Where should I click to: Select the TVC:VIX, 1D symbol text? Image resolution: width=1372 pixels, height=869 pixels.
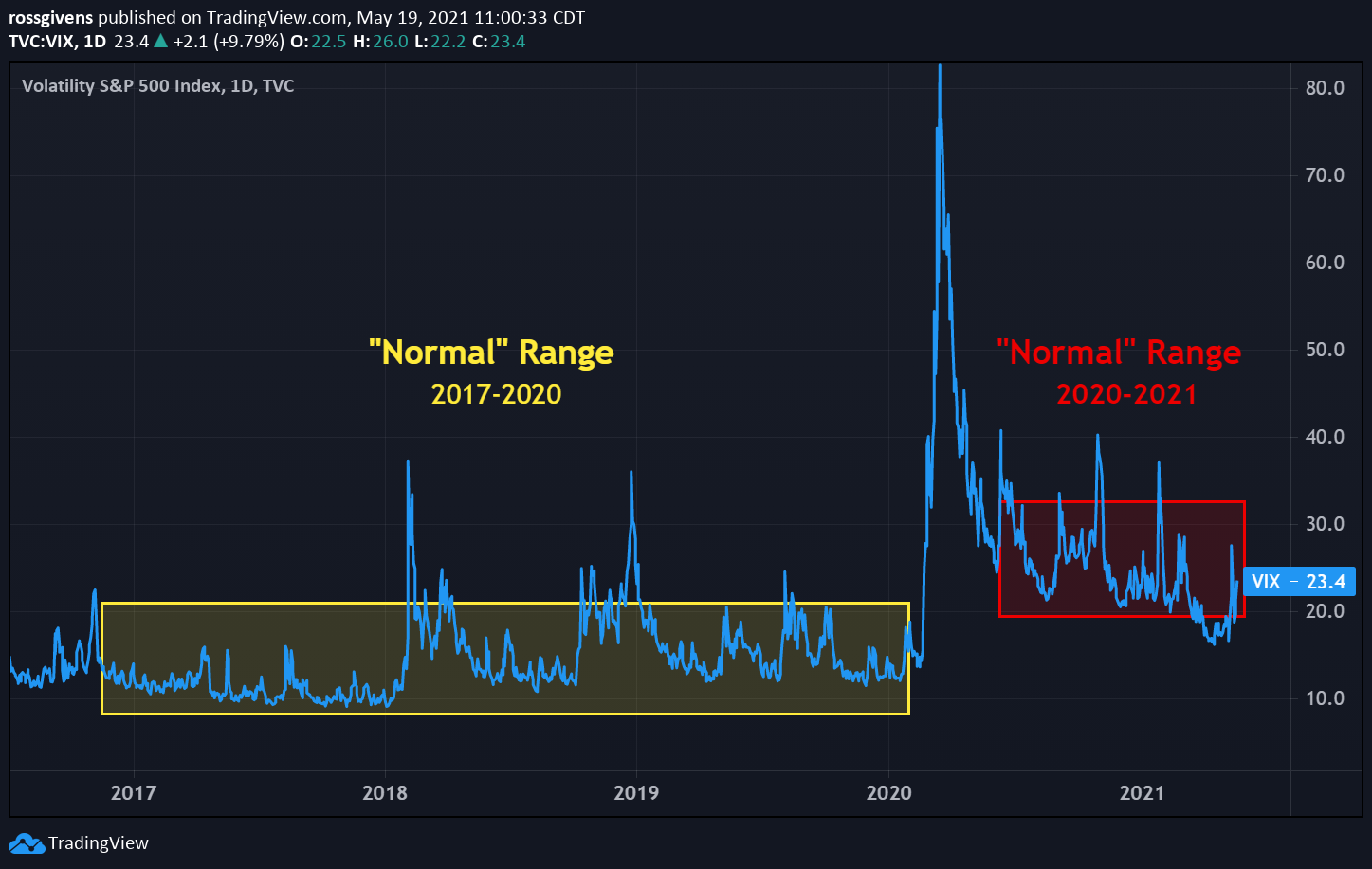click(57, 41)
